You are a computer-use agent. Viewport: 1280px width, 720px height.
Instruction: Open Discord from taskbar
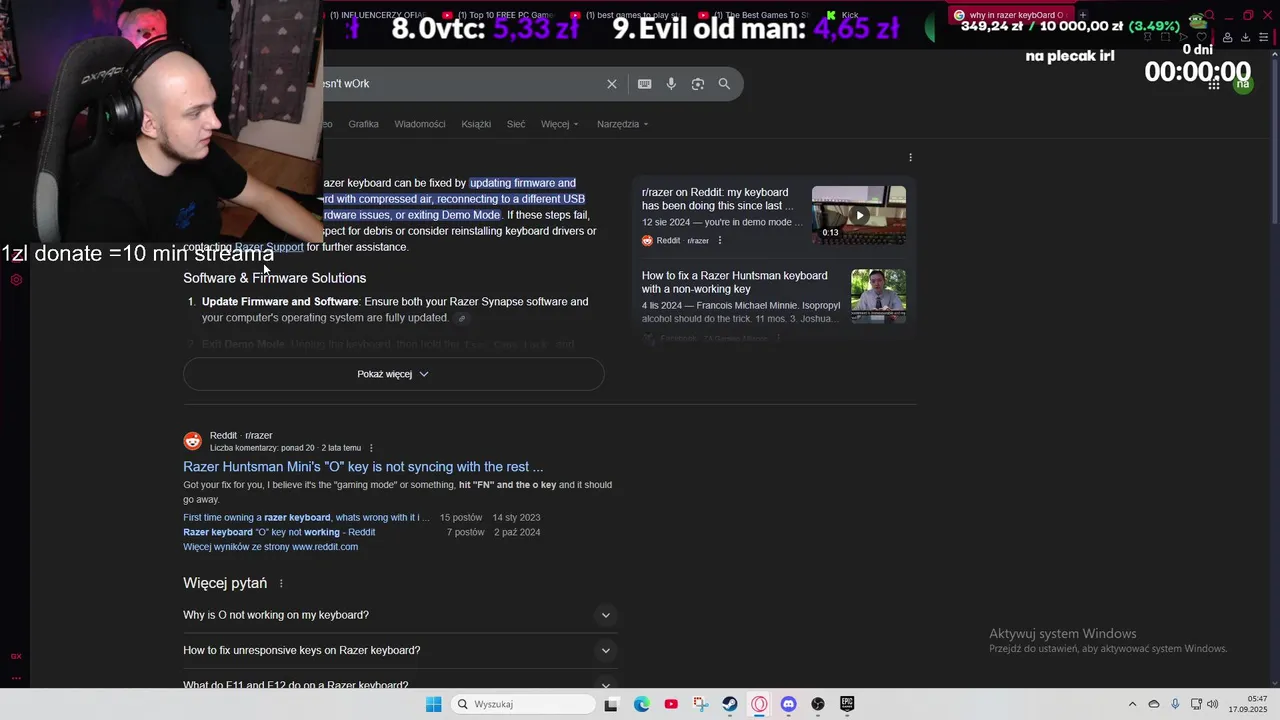pyautogui.click(x=788, y=704)
